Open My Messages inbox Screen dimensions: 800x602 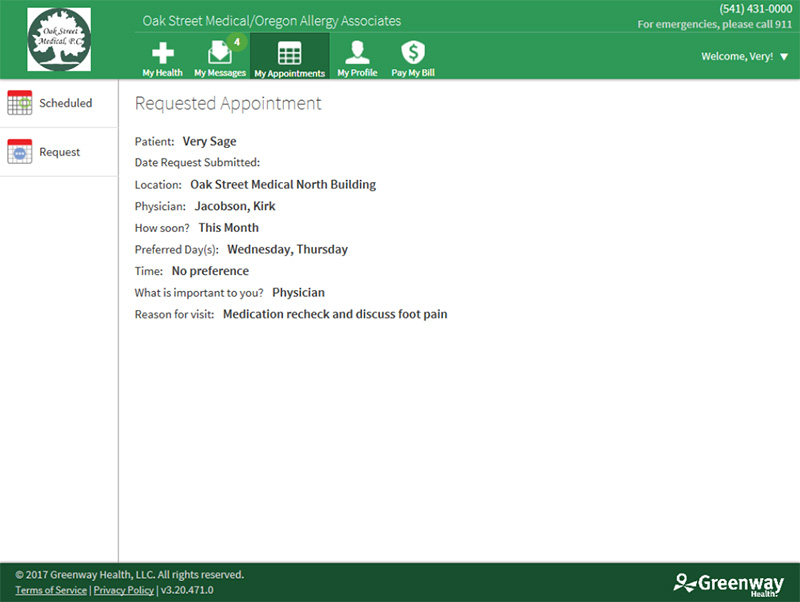219,58
